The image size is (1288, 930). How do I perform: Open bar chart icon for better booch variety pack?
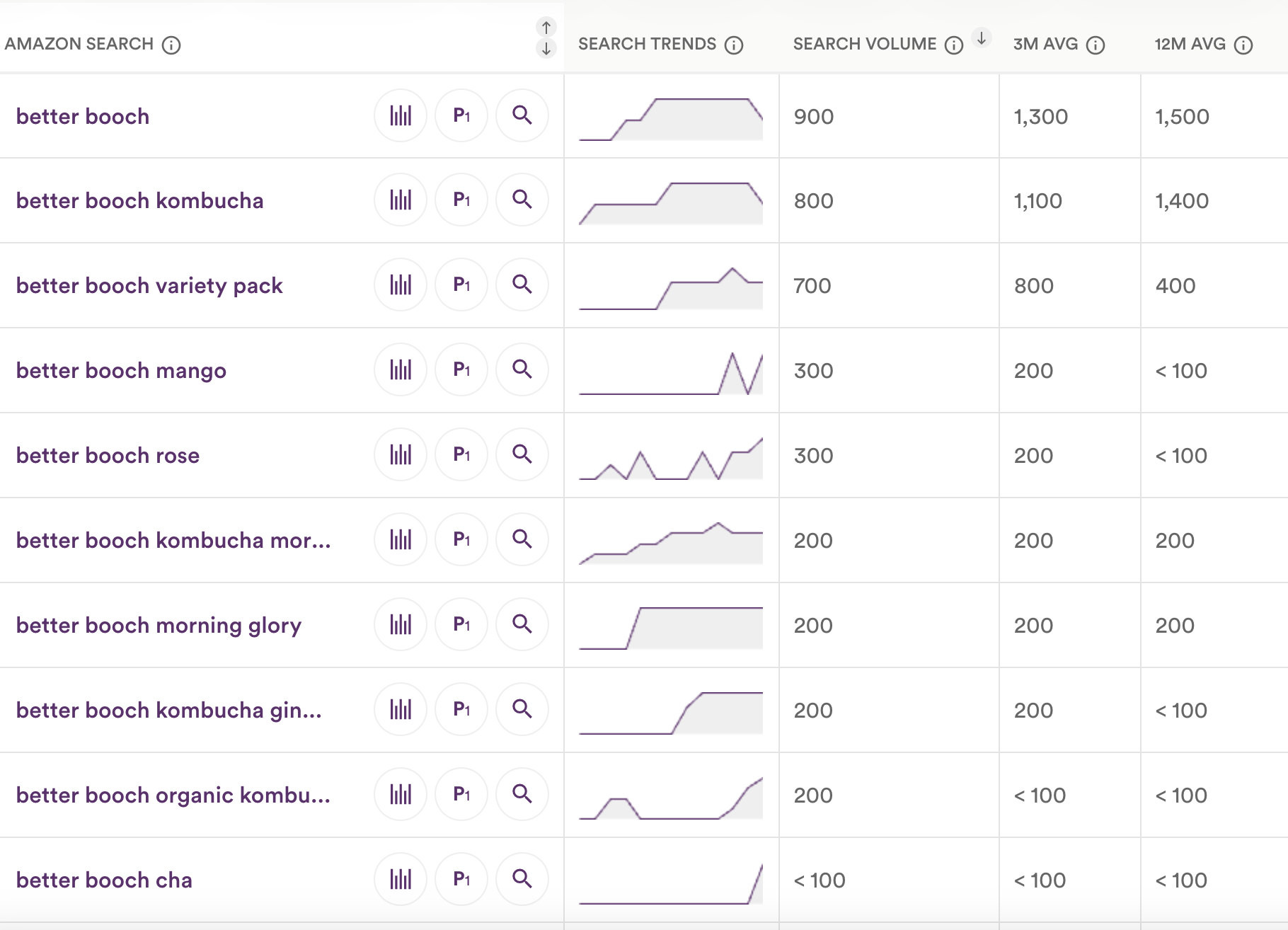point(401,285)
